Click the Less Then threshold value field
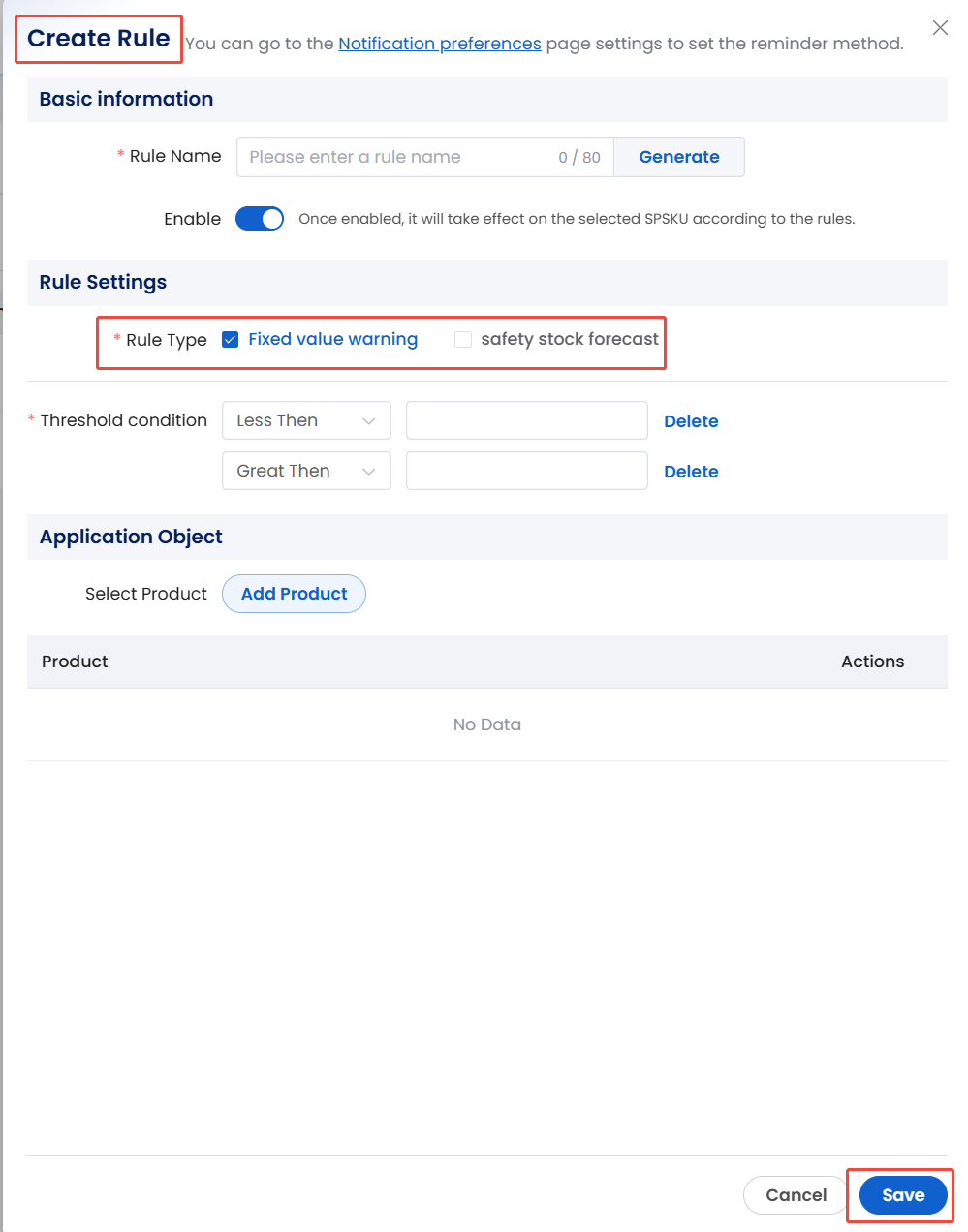 coord(526,420)
